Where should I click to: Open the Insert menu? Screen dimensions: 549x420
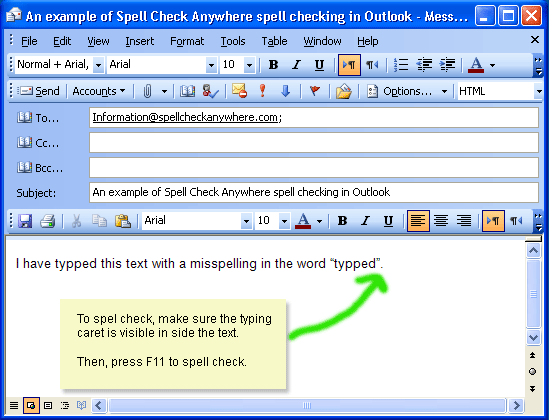click(x=140, y=41)
